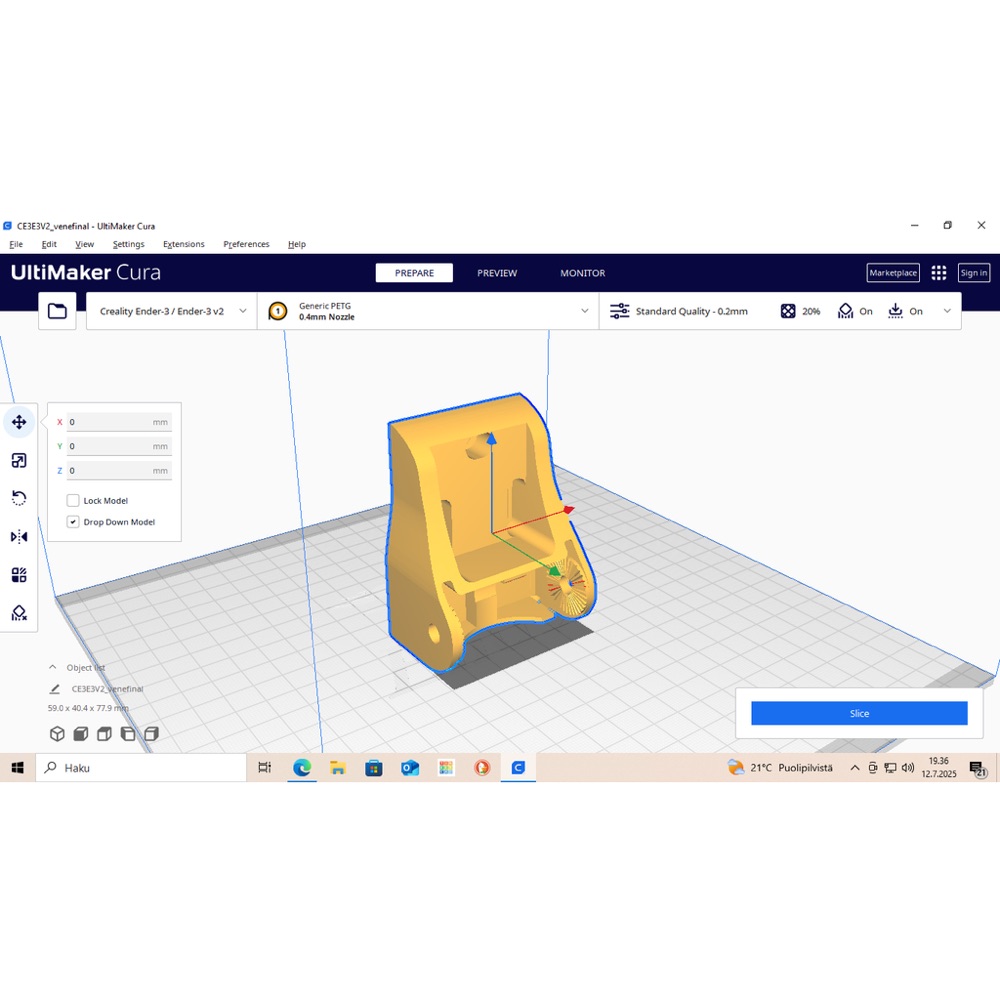
Task: Click the print settings sliders icon
Action: 619,311
